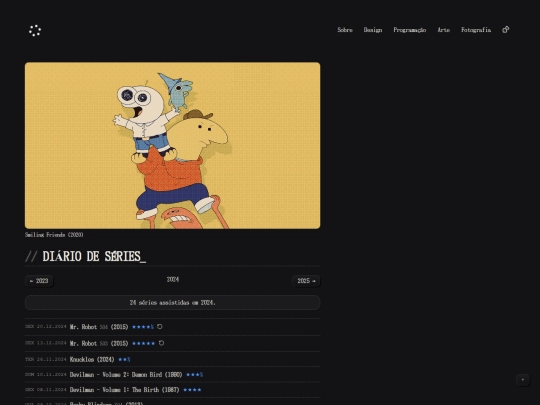Screen dimensions: 540x405
Task: Go to previous year 2023
Action: [x=39, y=281]
